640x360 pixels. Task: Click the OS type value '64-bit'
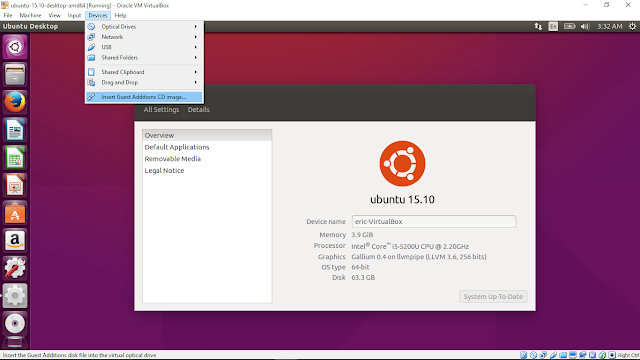pyautogui.click(x=360, y=267)
